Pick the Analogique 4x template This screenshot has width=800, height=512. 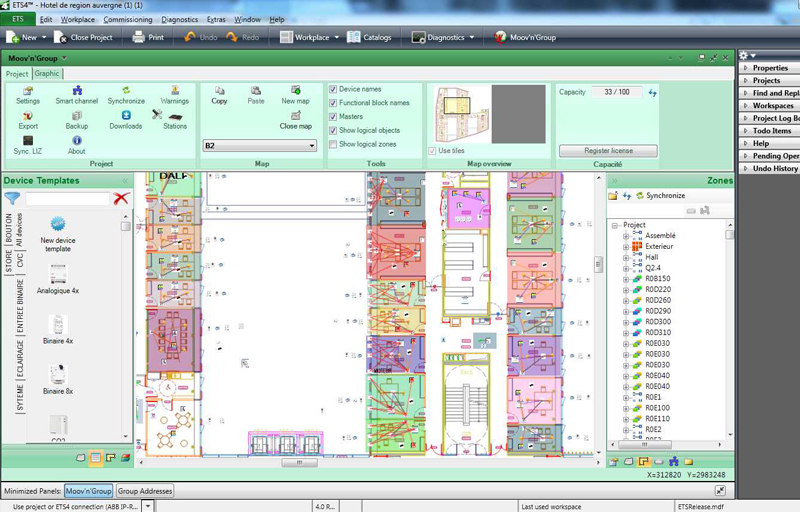click(58, 279)
